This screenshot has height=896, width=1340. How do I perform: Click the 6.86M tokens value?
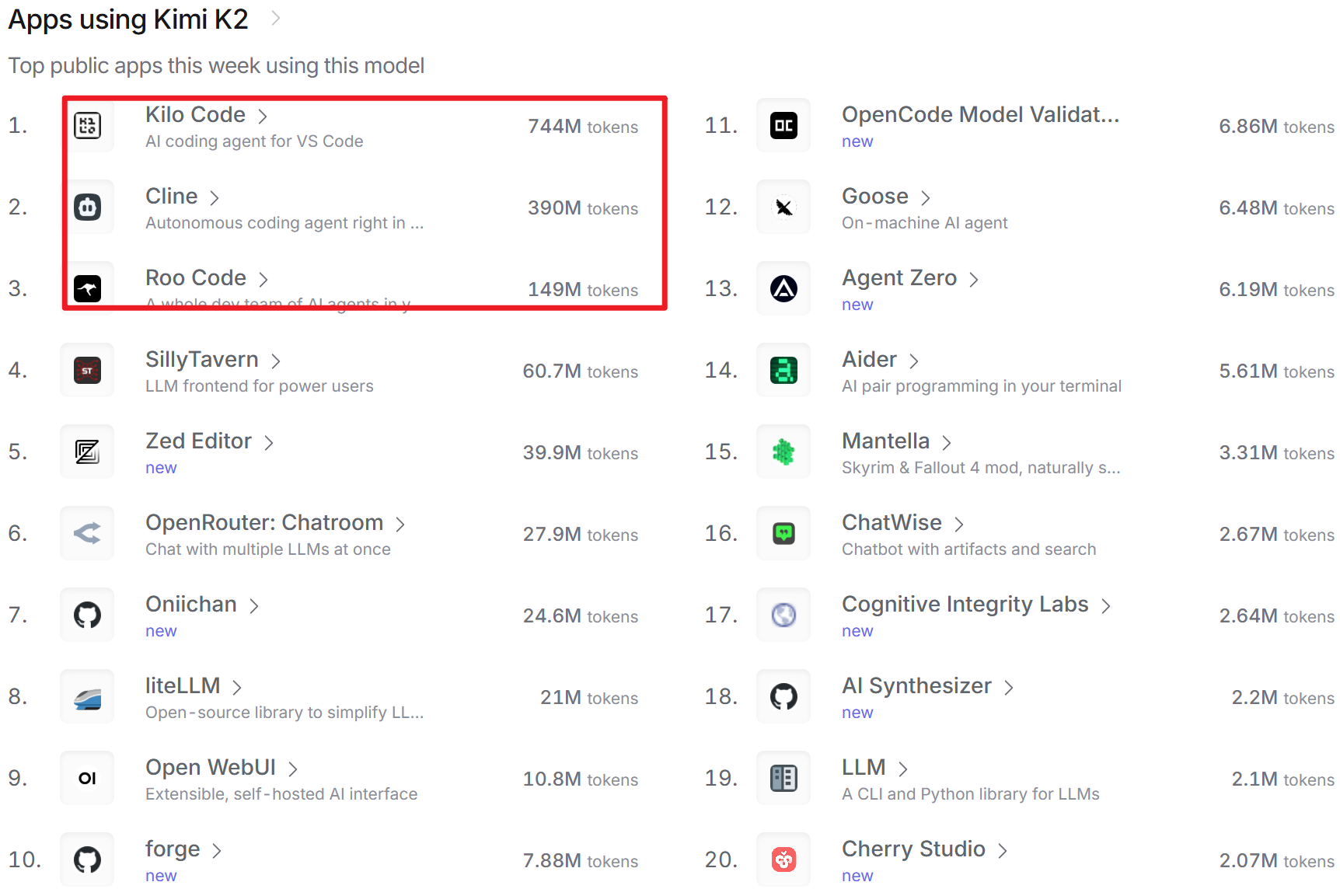(1277, 126)
